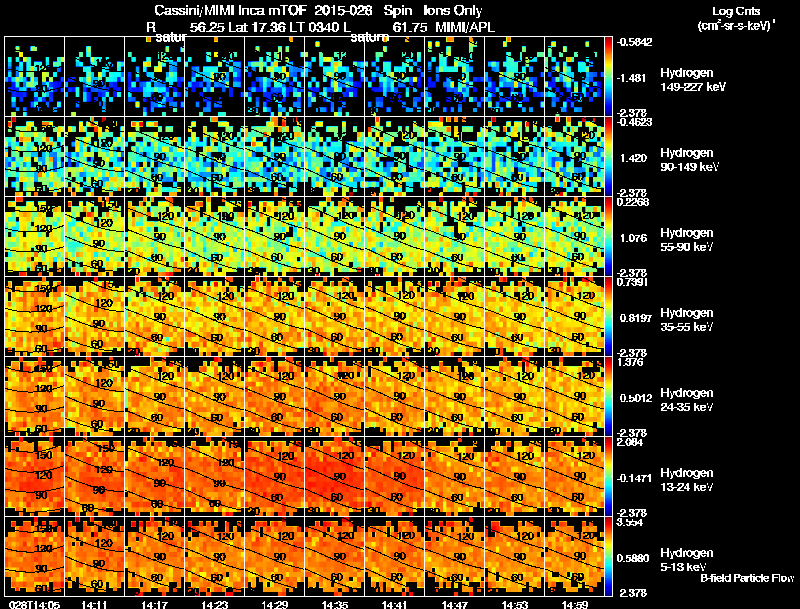Open the 149-227 keV panel at 14:41

coord(395,77)
